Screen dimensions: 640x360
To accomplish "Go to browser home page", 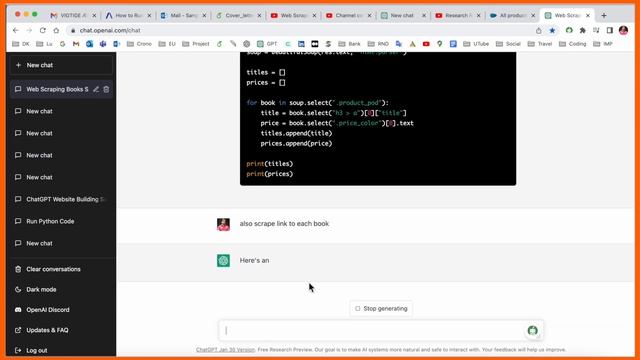I will [56, 30].
